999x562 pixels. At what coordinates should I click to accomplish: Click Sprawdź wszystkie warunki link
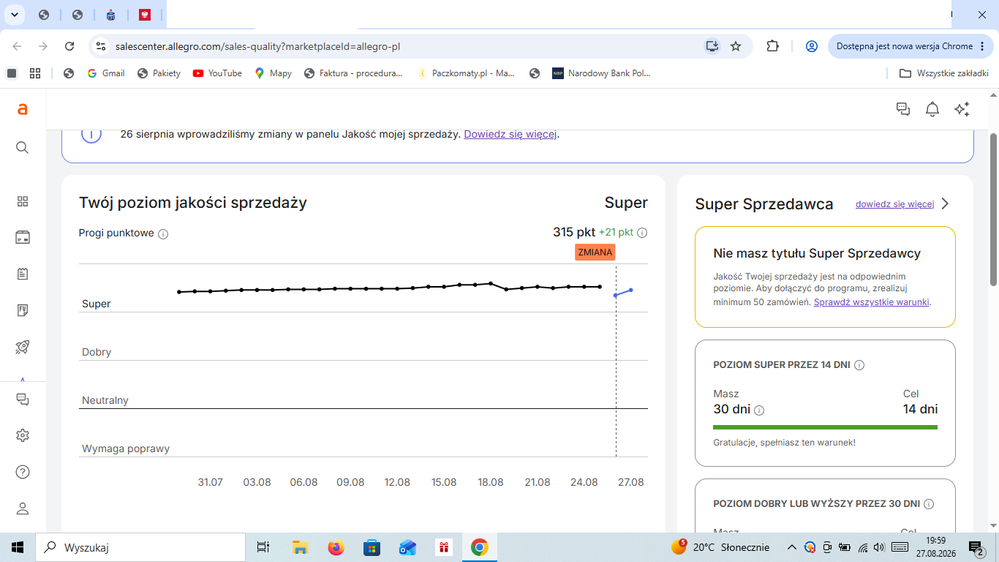(871, 302)
